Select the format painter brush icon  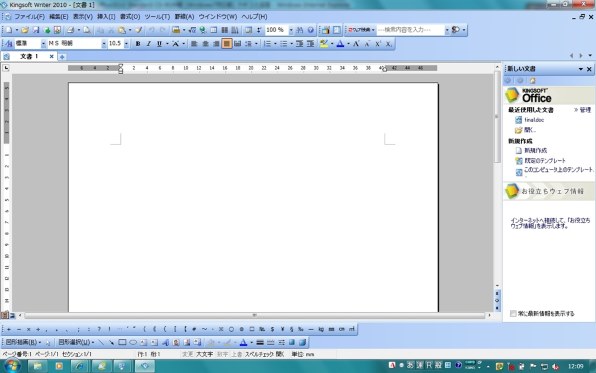point(139,30)
